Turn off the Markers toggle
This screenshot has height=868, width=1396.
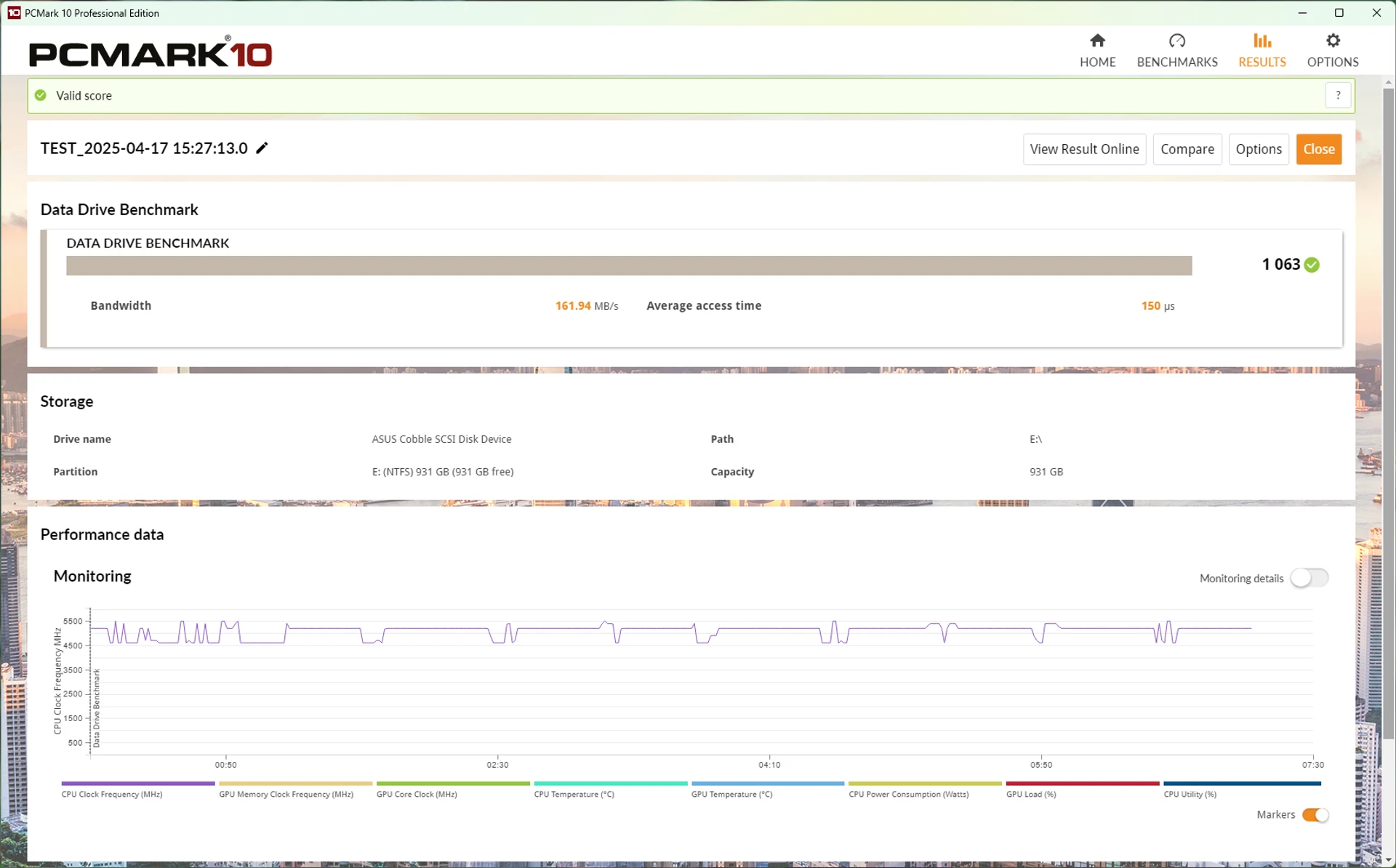pyautogui.click(x=1315, y=815)
